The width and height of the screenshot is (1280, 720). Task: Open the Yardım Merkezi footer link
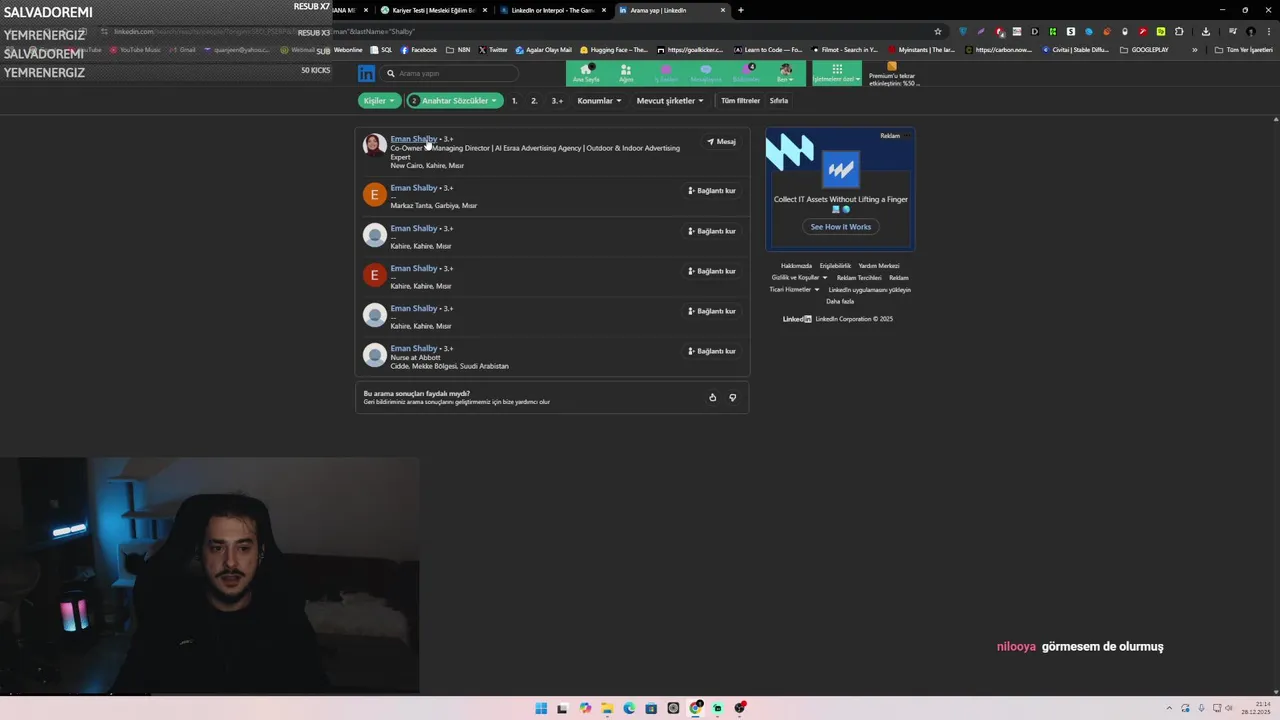(879, 266)
